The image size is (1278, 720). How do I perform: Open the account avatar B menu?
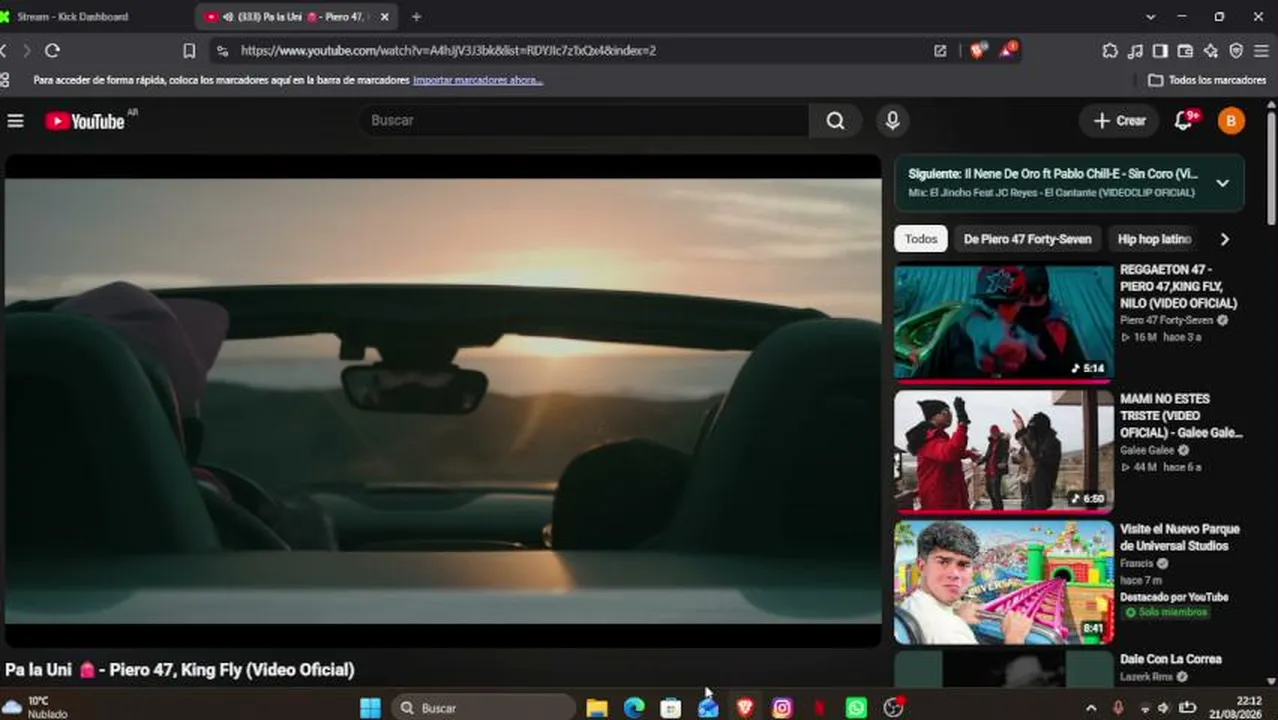tap(1231, 121)
